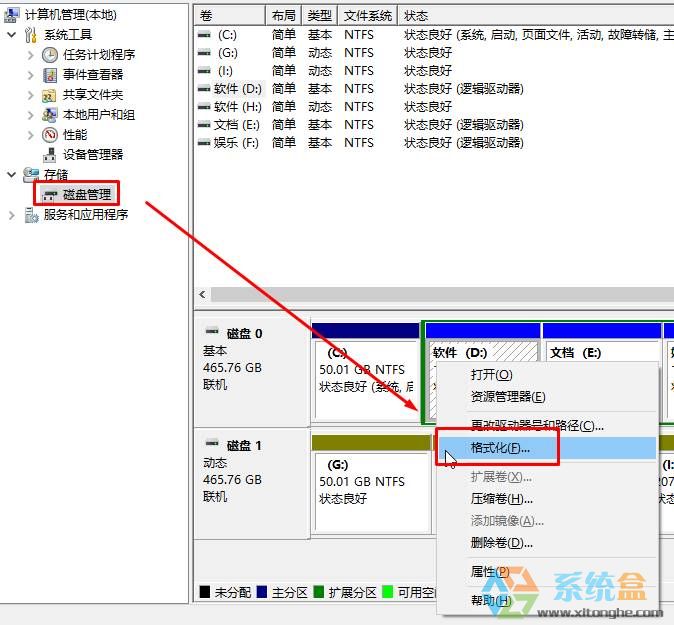
Task: Click the 任务计划程序 clock icon
Action: pos(50,55)
